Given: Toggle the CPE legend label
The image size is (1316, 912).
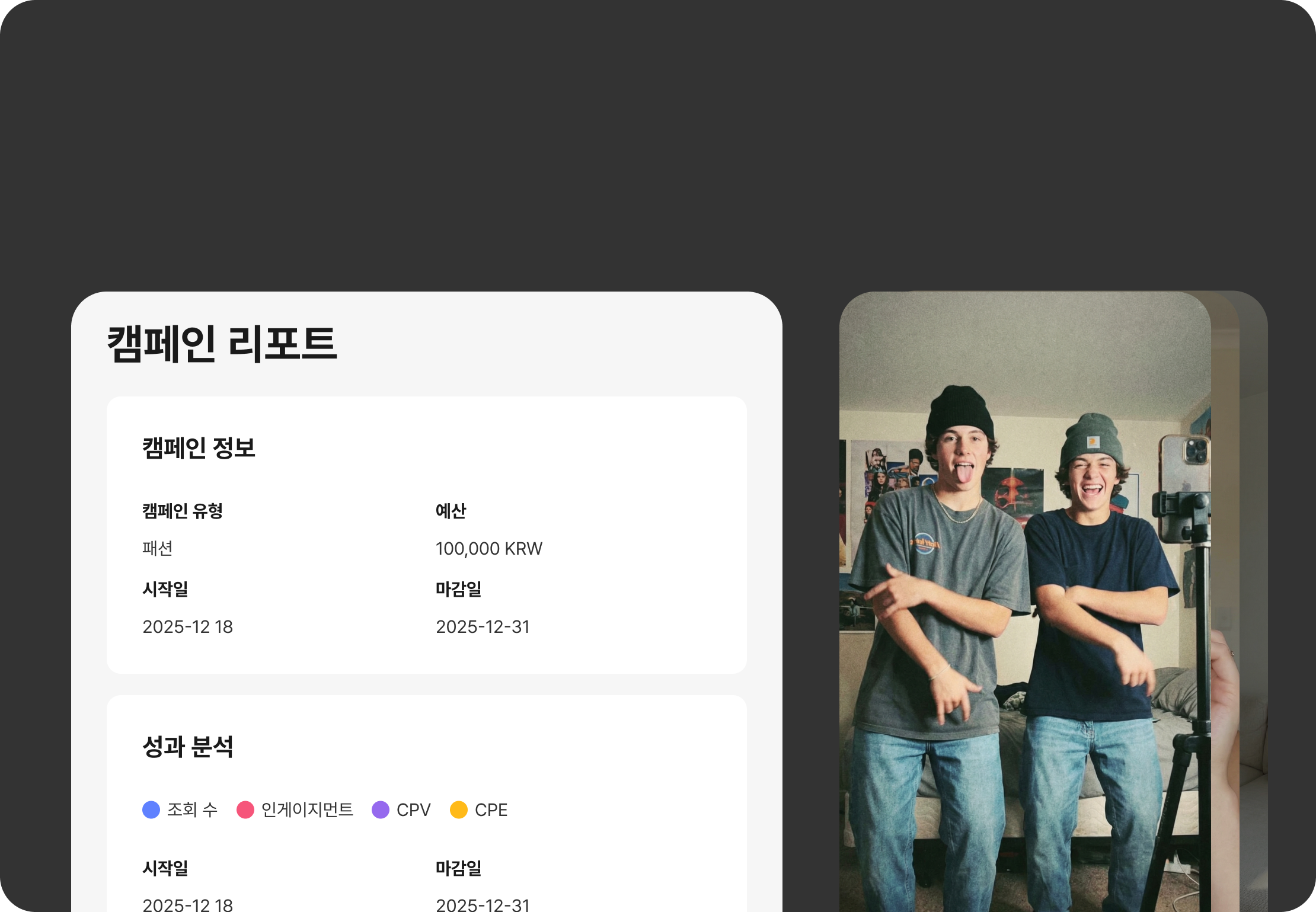Looking at the screenshot, I should pyautogui.click(x=491, y=809).
